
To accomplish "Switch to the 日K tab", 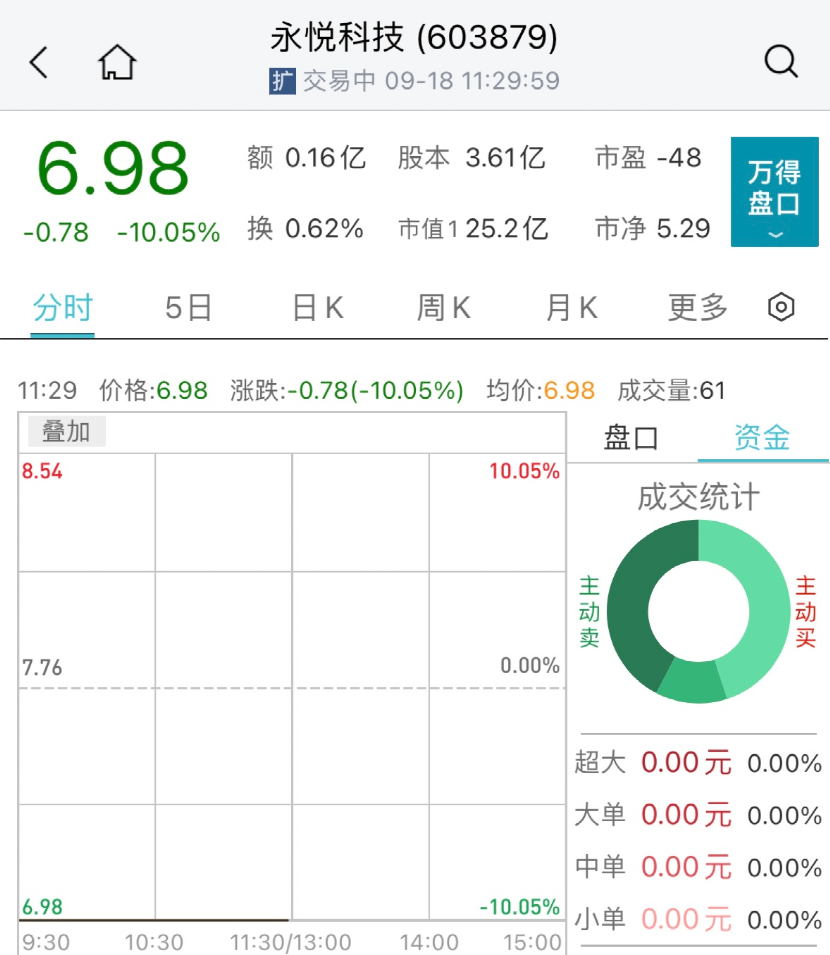I will pyautogui.click(x=318, y=308).
